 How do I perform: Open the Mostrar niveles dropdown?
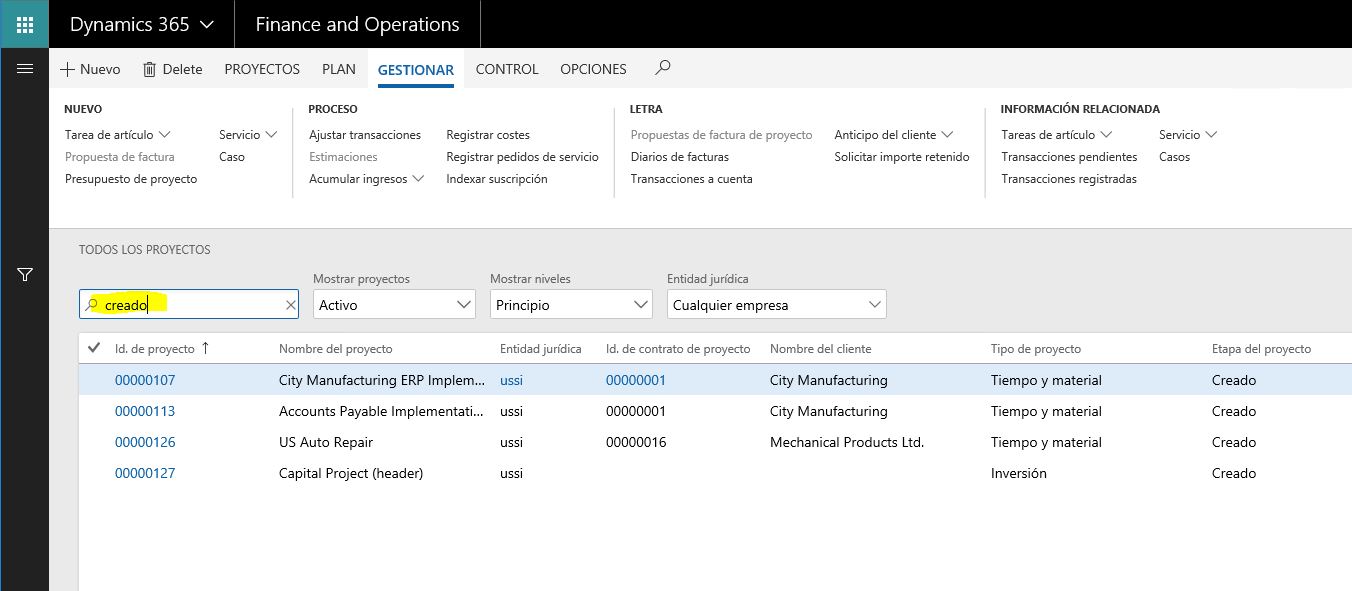[641, 305]
